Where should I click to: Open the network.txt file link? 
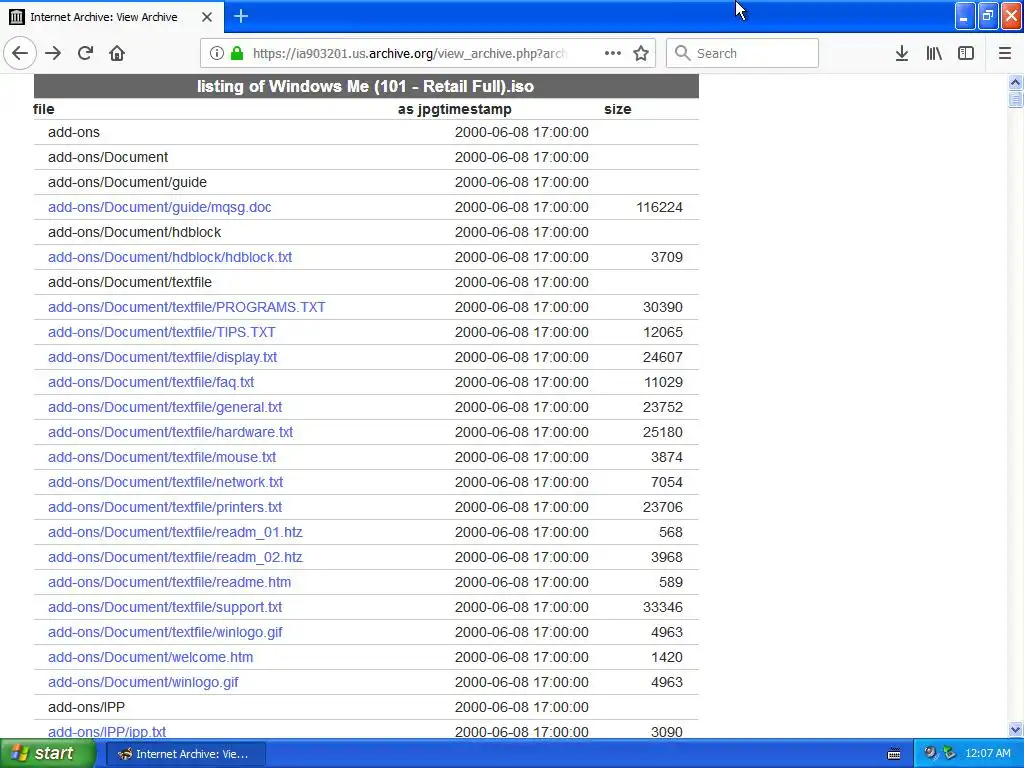[165, 482]
